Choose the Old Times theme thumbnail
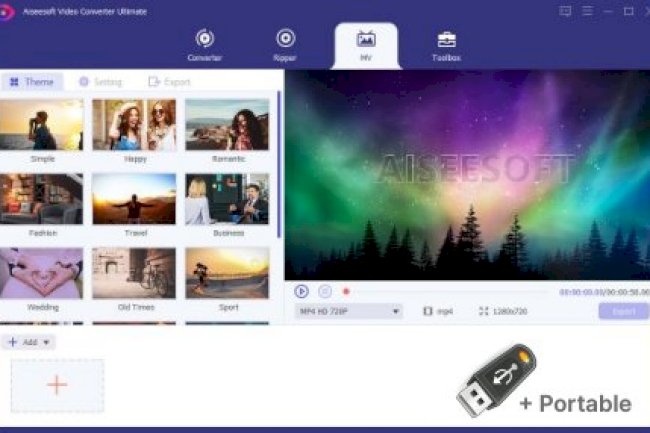This screenshot has width=650, height=433. 134,273
